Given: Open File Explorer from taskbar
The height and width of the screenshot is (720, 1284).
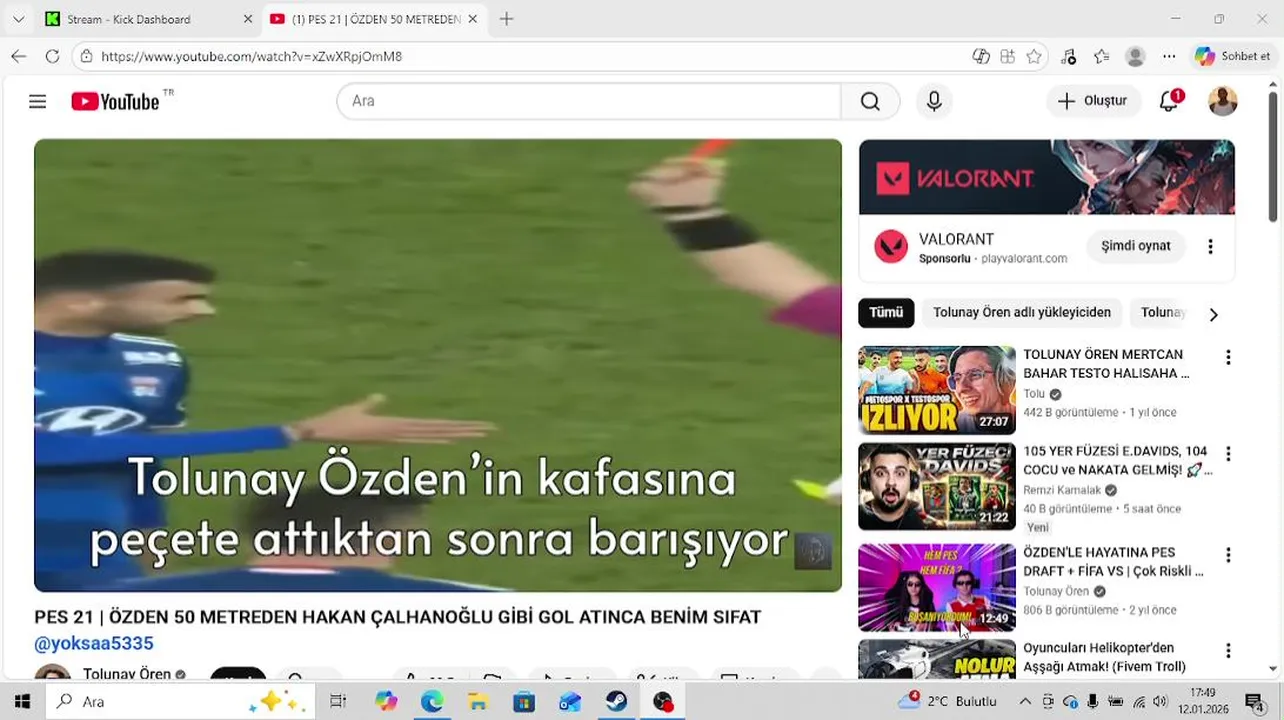Looking at the screenshot, I should click(478, 702).
